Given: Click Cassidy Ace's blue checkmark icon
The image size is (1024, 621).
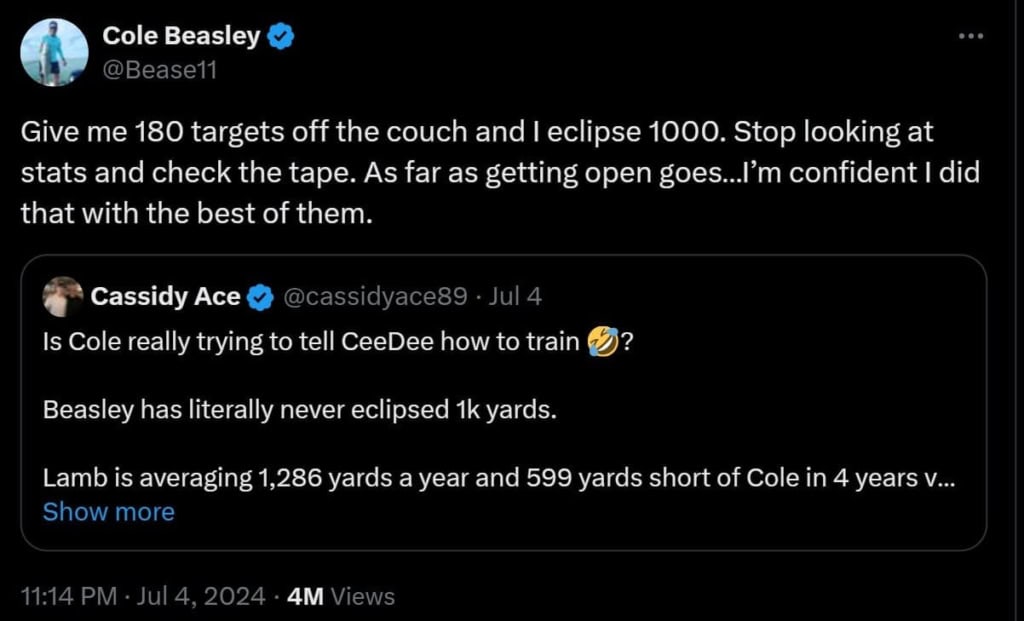Looking at the screenshot, I should click(262, 297).
